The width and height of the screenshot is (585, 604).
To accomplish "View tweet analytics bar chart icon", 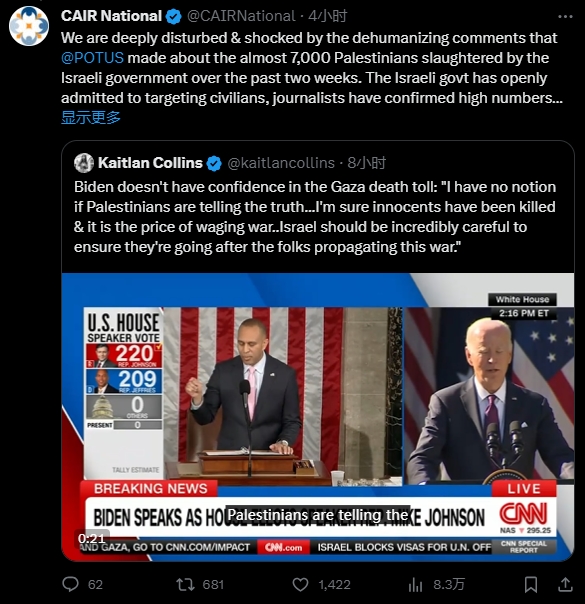I will click(x=415, y=584).
